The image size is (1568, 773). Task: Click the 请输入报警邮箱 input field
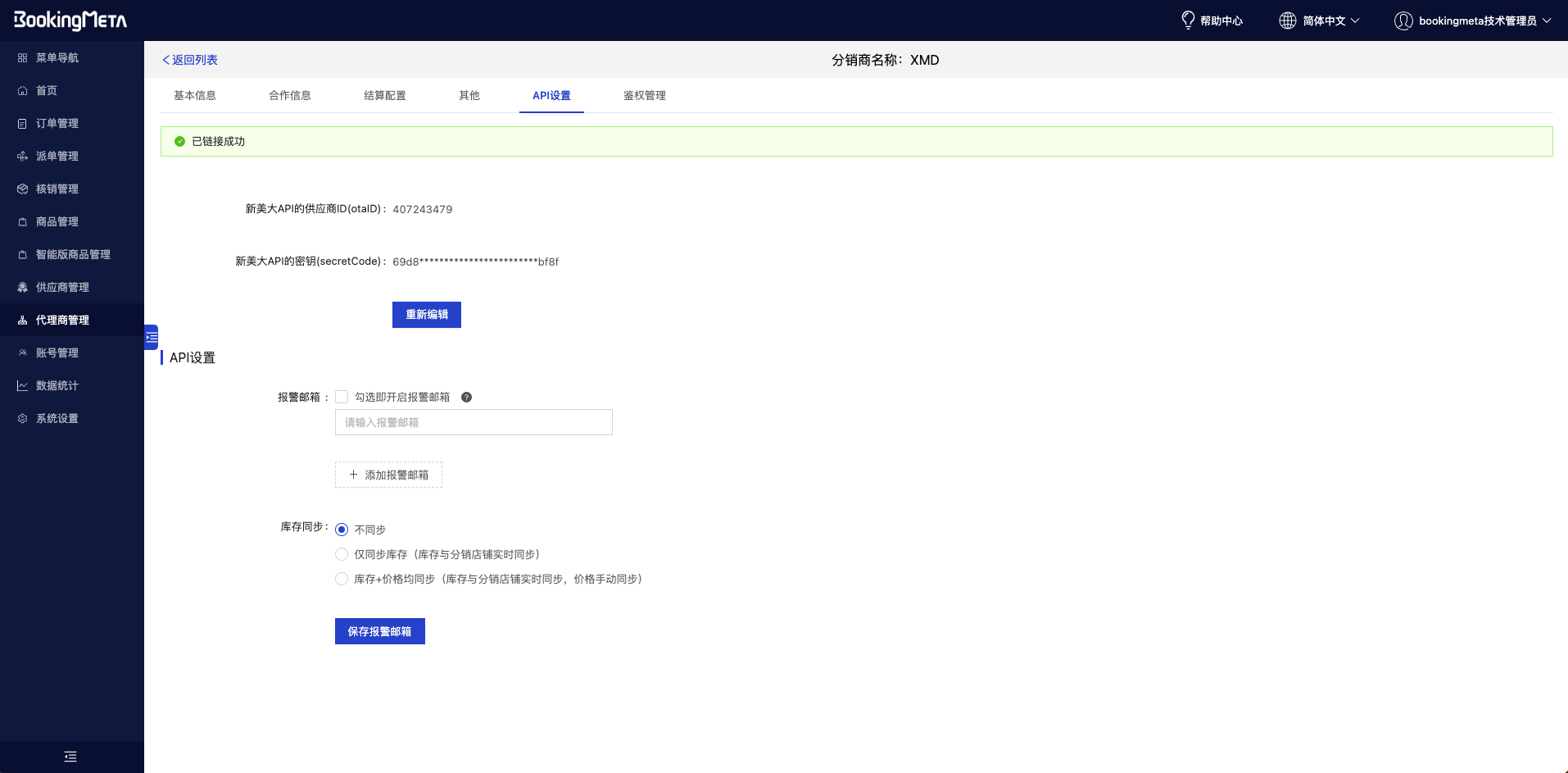(x=474, y=422)
